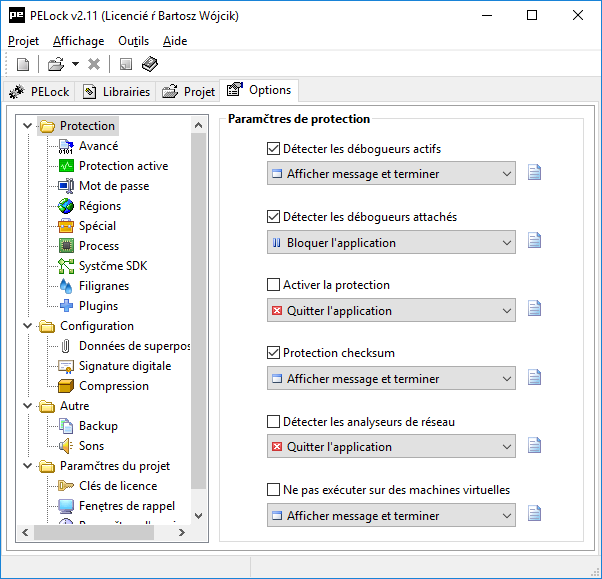602x579 pixels.
Task: Switch to the Projet tab
Action: click(x=188, y=92)
